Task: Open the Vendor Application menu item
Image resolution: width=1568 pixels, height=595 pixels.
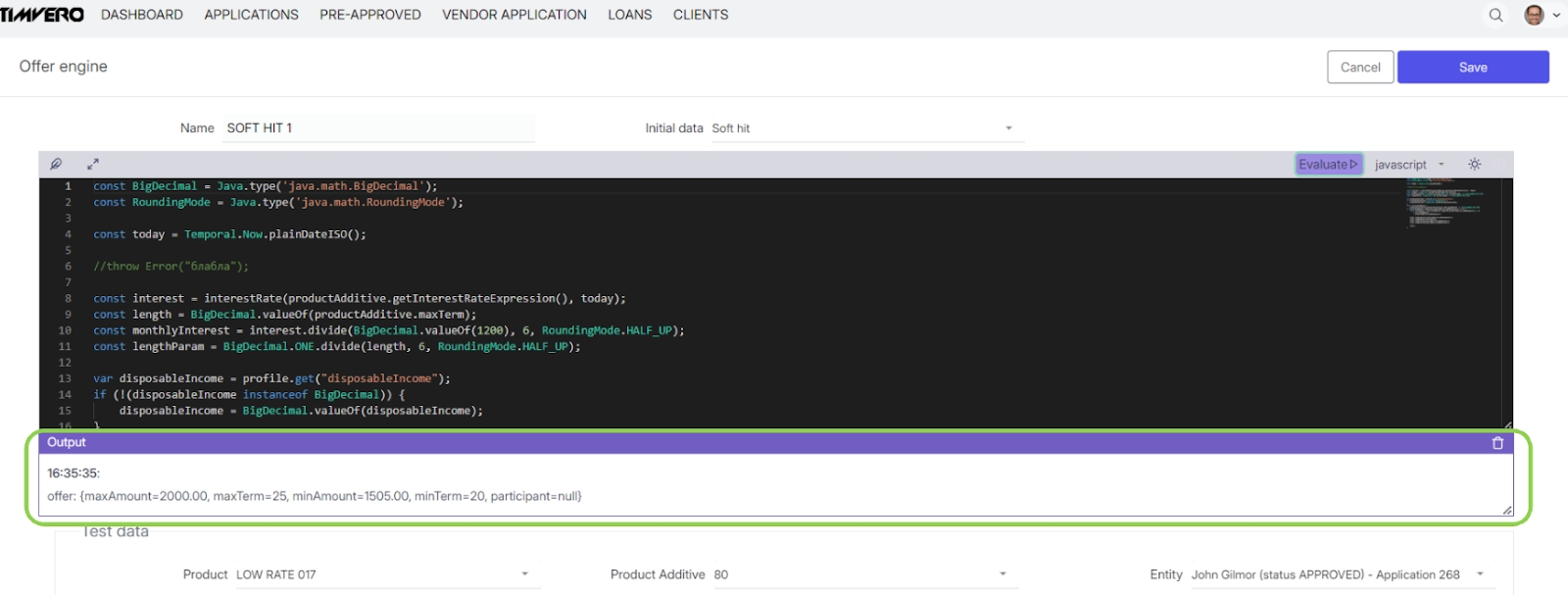Action: (514, 15)
